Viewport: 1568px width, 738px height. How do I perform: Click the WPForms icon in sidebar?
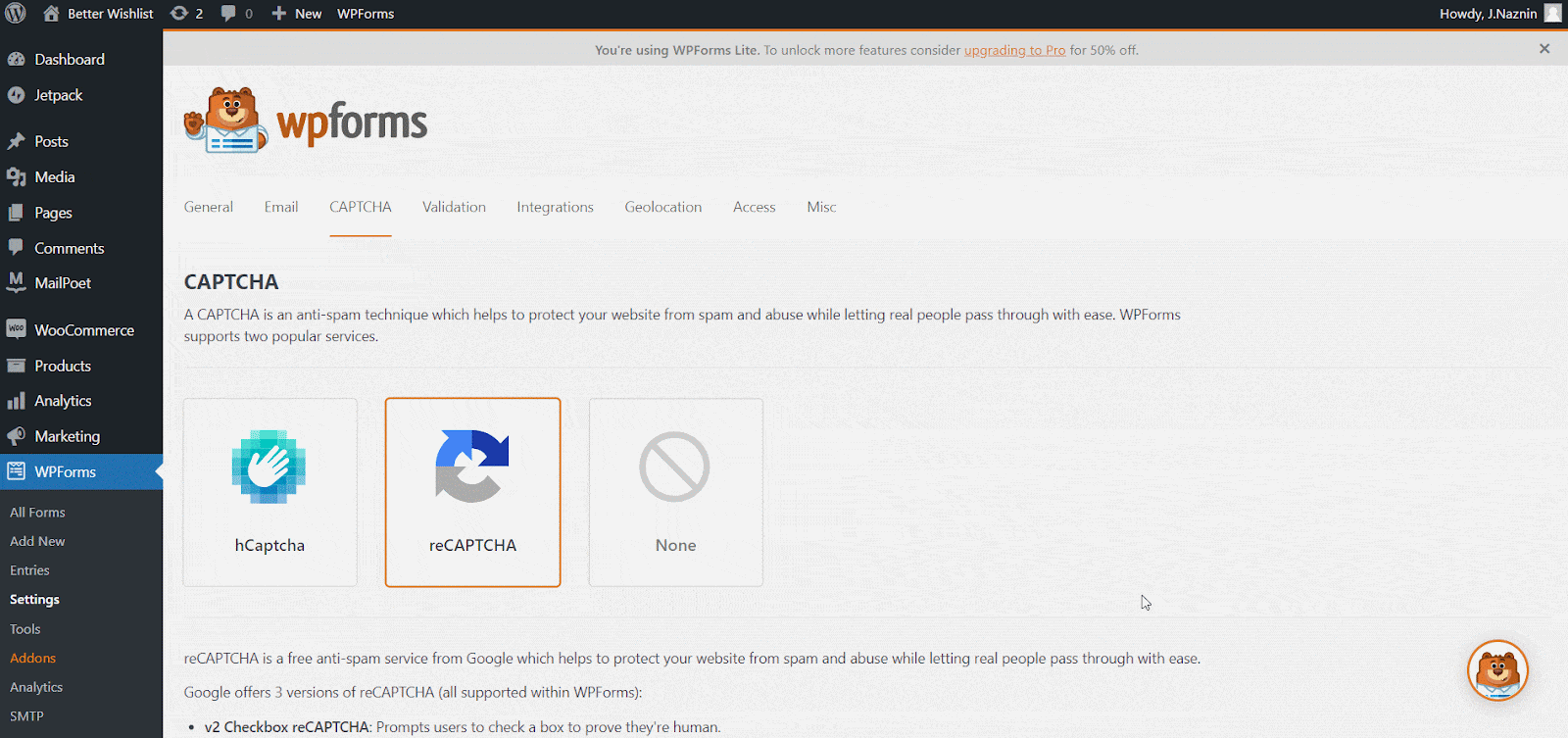click(x=16, y=471)
